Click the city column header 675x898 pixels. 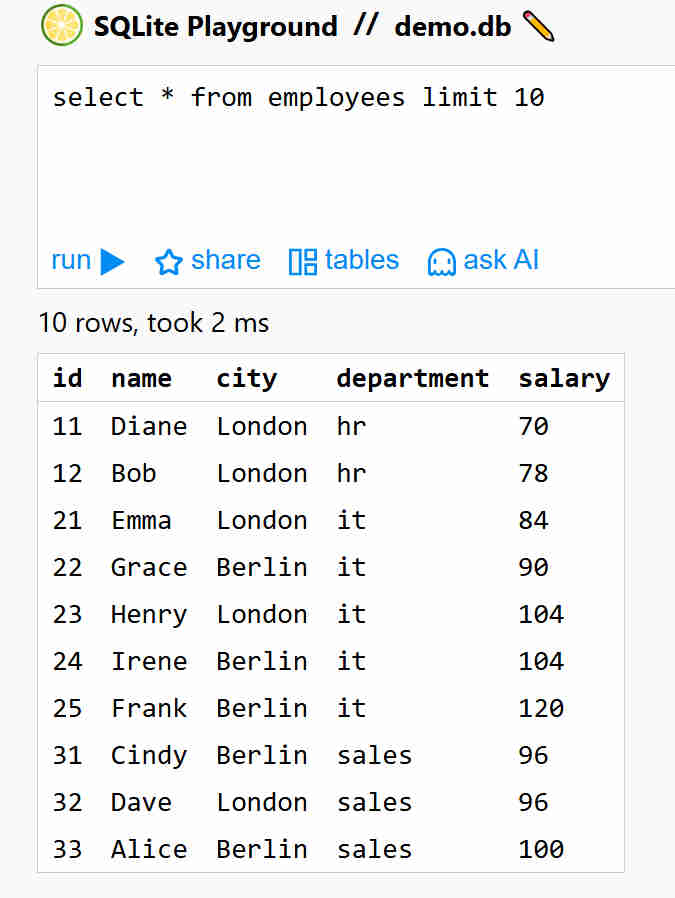click(x=246, y=379)
